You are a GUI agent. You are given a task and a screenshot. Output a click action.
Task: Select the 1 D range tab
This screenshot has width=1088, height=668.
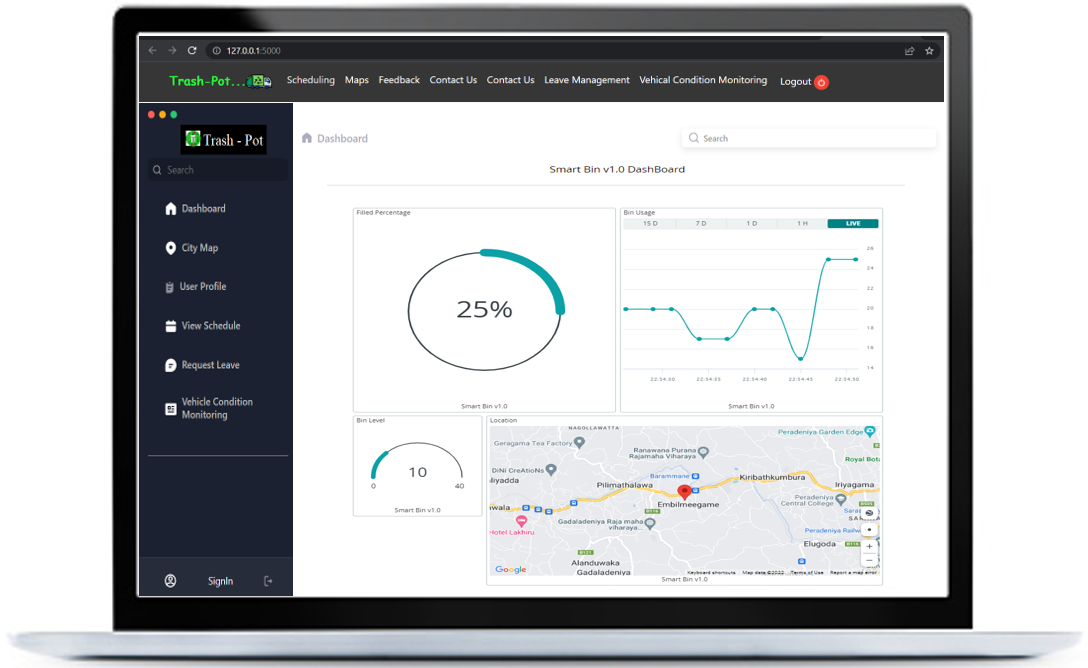click(751, 223)
